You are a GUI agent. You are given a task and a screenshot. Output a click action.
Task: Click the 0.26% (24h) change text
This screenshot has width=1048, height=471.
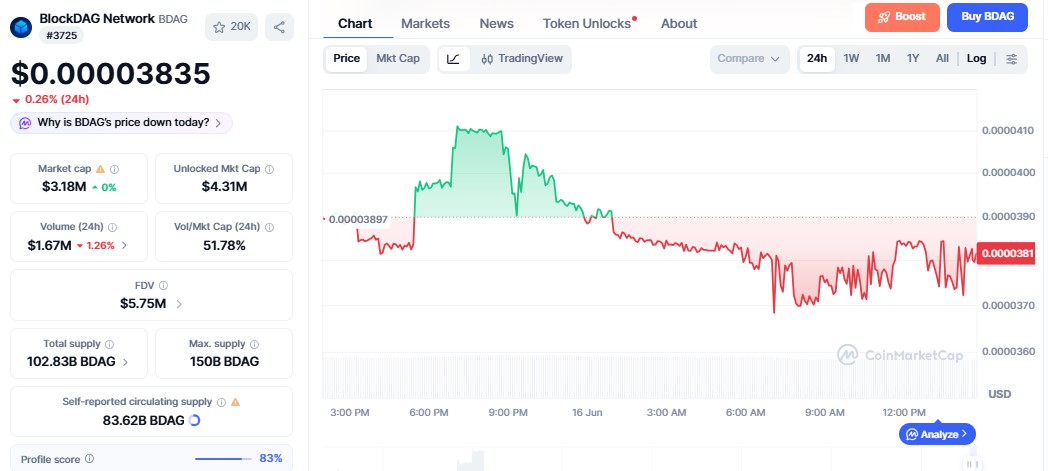(x=56, y=100)
